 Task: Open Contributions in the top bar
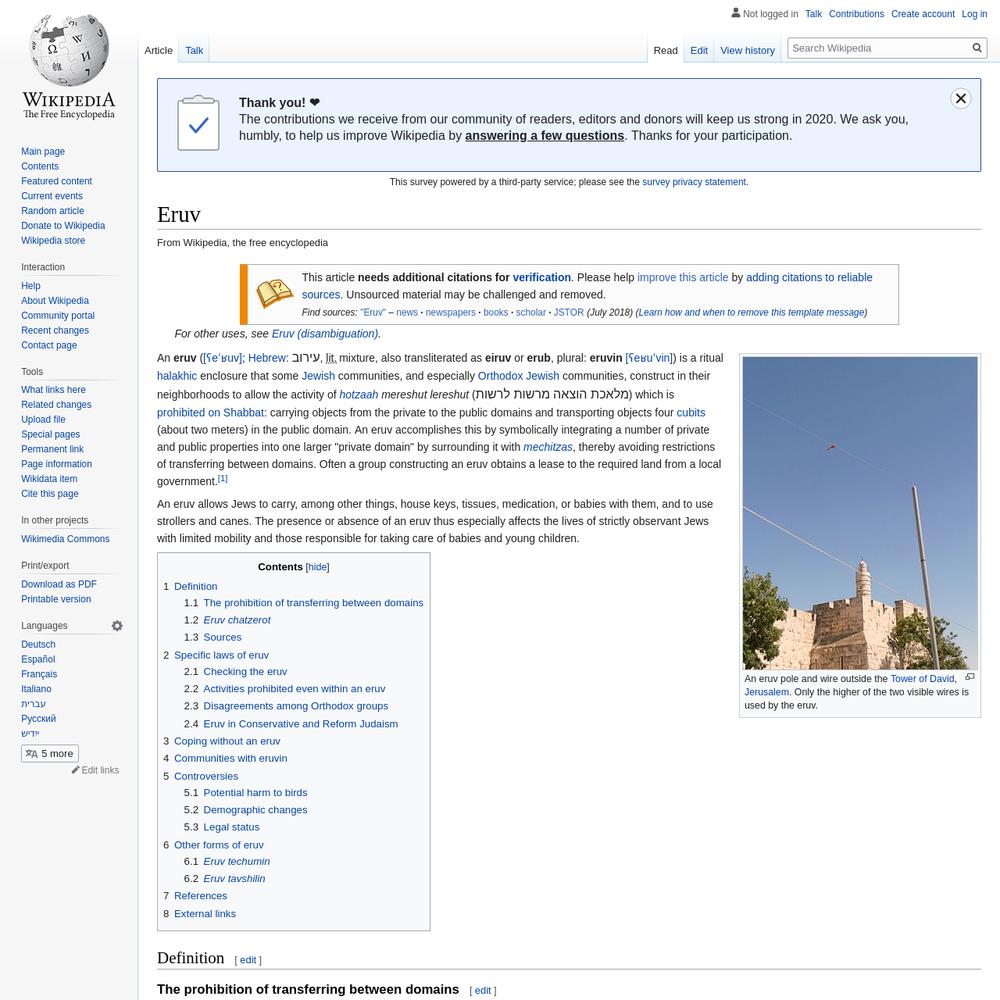coord(856,13)
